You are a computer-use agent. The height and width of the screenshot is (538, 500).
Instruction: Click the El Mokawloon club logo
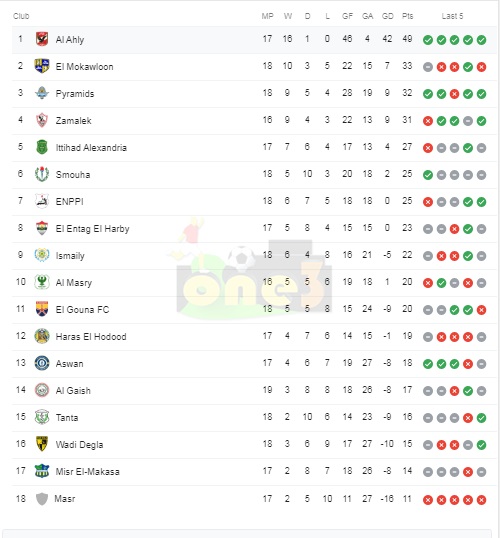tap(42, 66)
